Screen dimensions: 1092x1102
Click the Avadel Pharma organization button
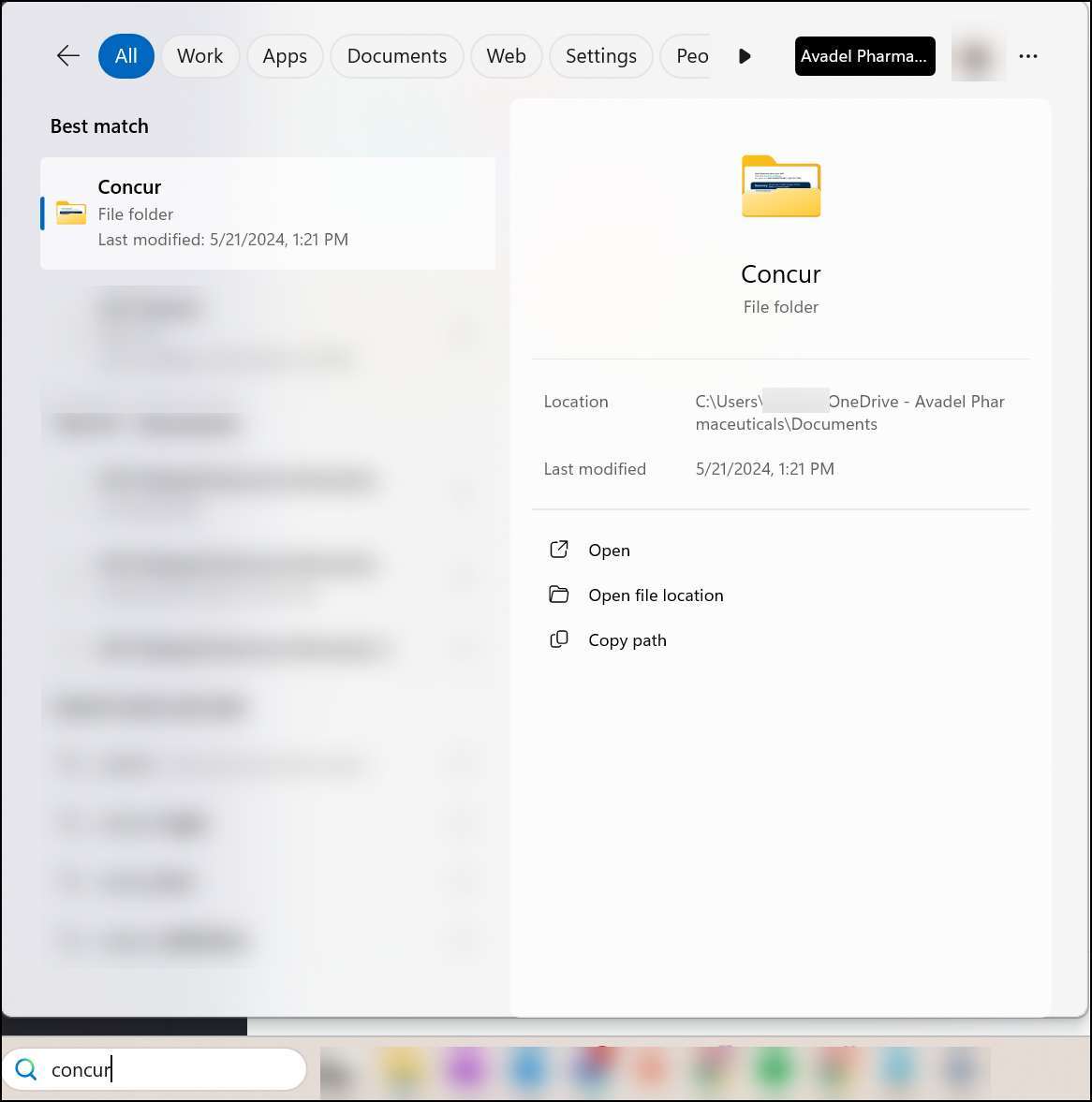tap(864, 55)
